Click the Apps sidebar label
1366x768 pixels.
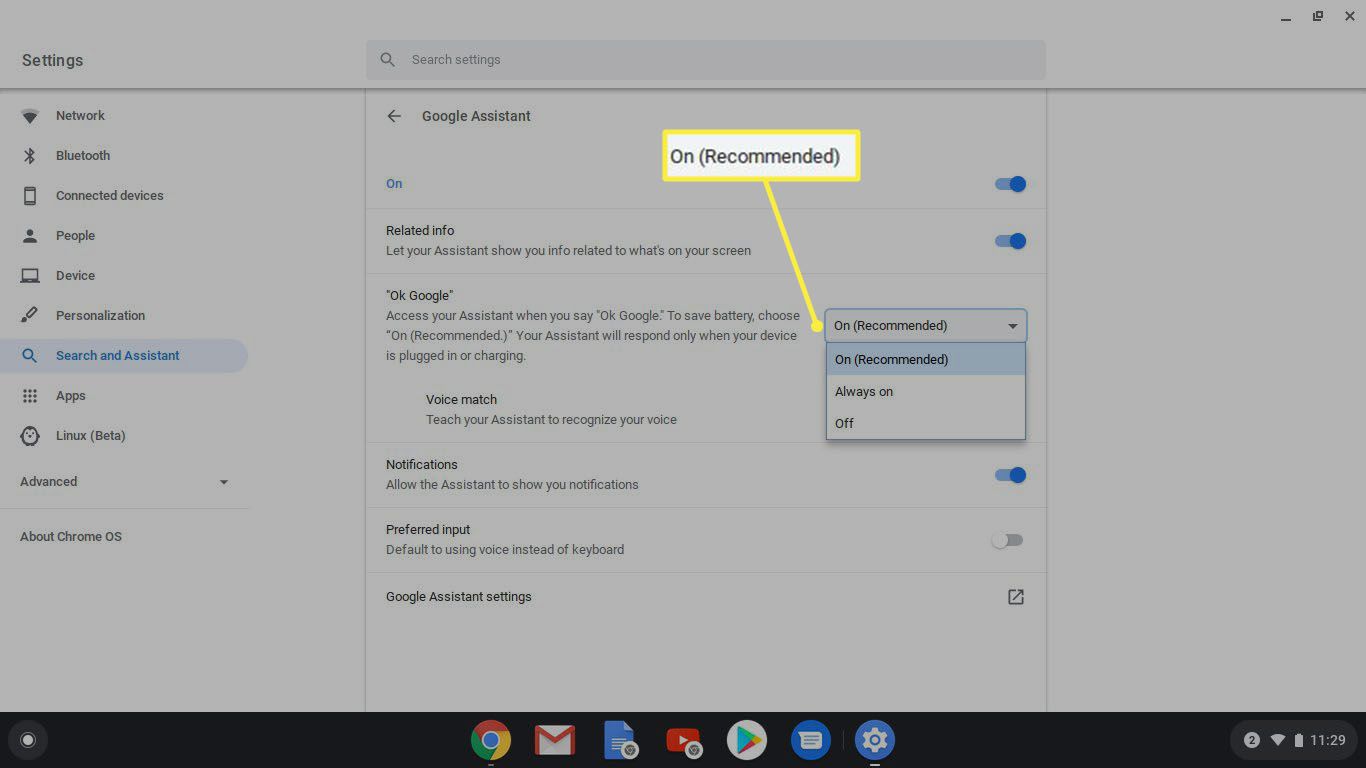click(x=71, y=396)
